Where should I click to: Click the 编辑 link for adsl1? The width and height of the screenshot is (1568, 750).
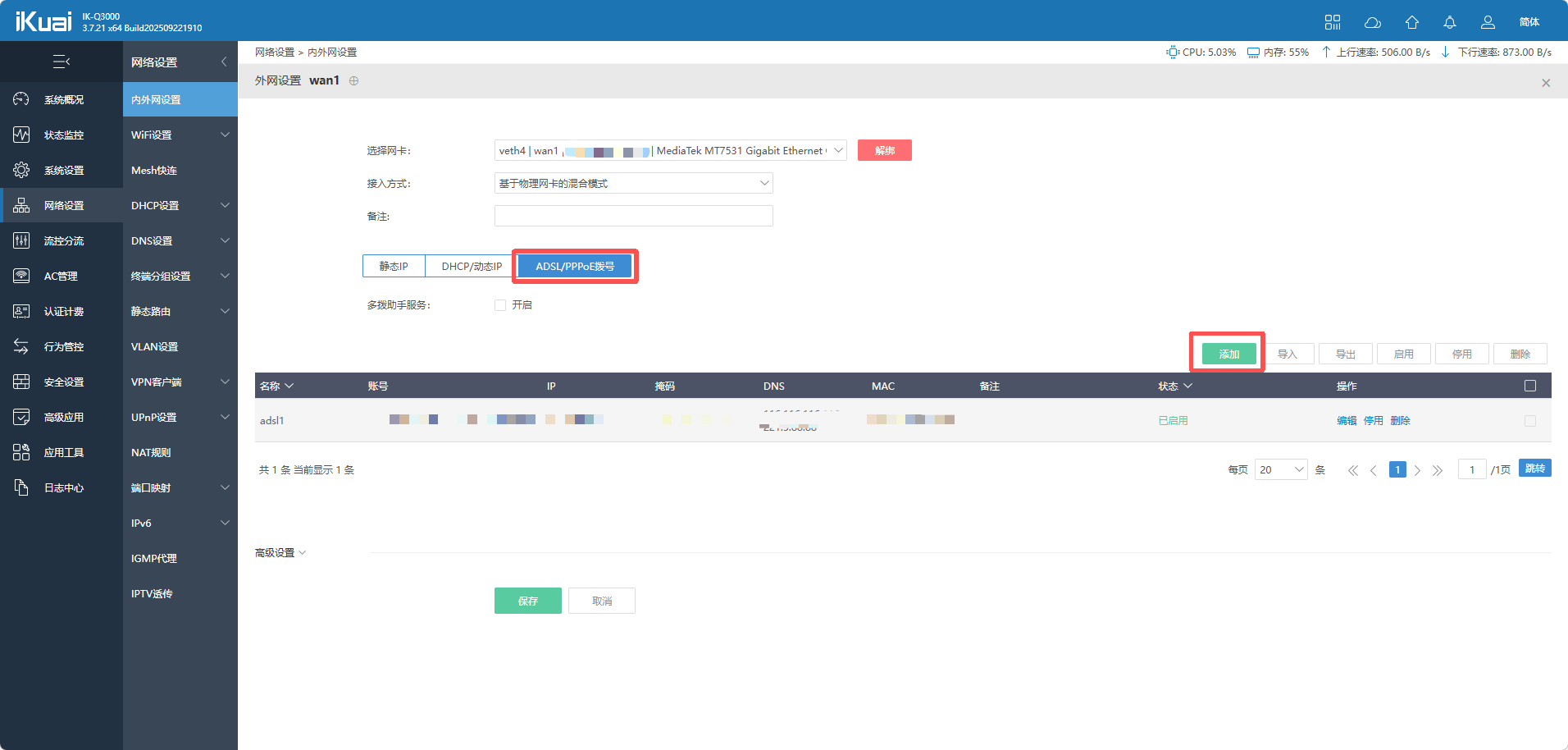pos(1347,421)
